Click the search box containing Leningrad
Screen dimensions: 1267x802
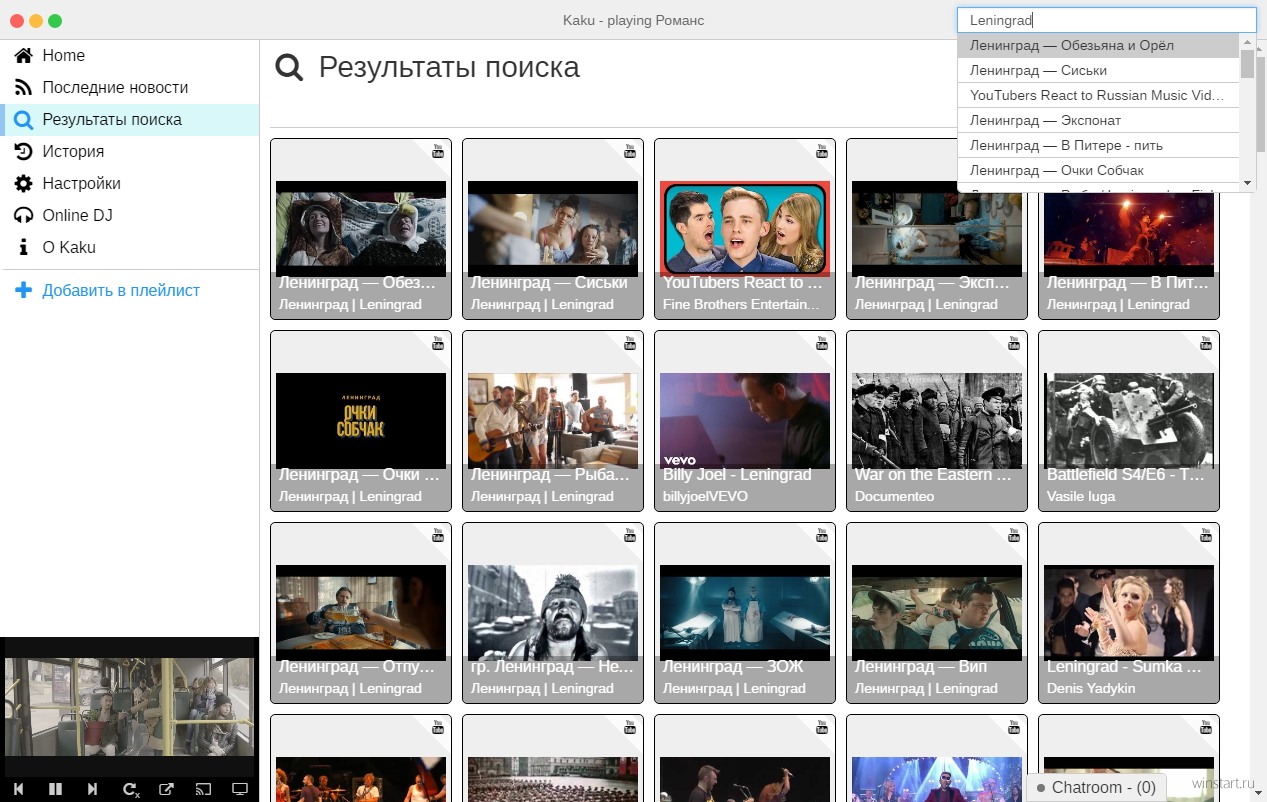[1106, 20]
